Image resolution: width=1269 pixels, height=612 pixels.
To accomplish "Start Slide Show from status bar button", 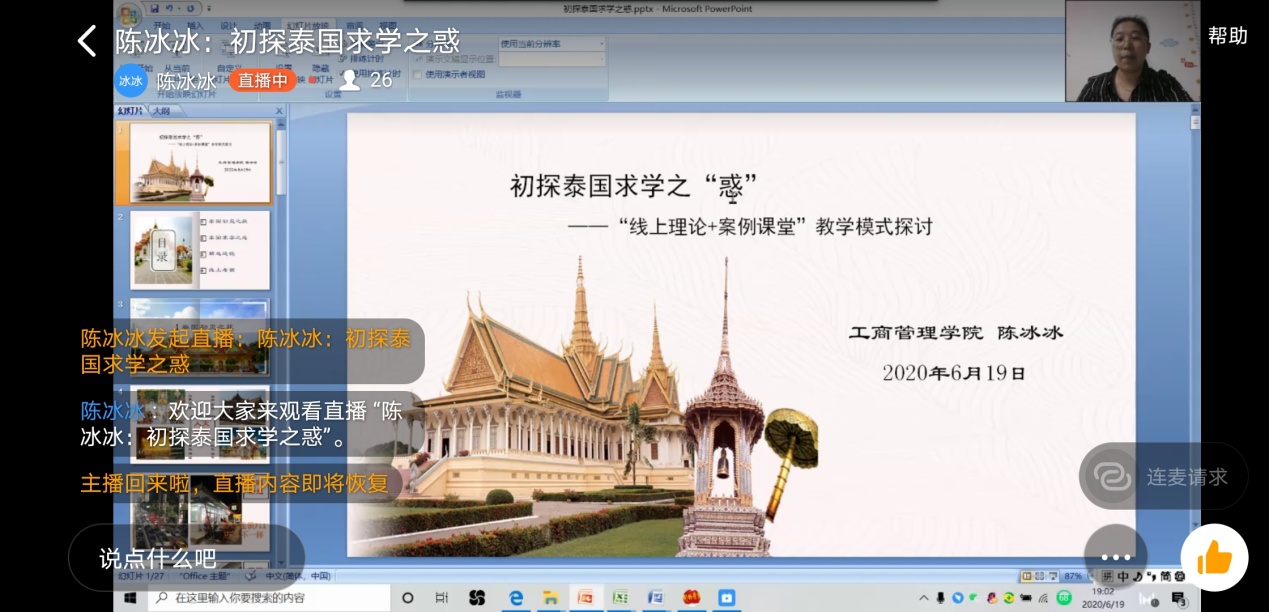I will (1053, 576).
